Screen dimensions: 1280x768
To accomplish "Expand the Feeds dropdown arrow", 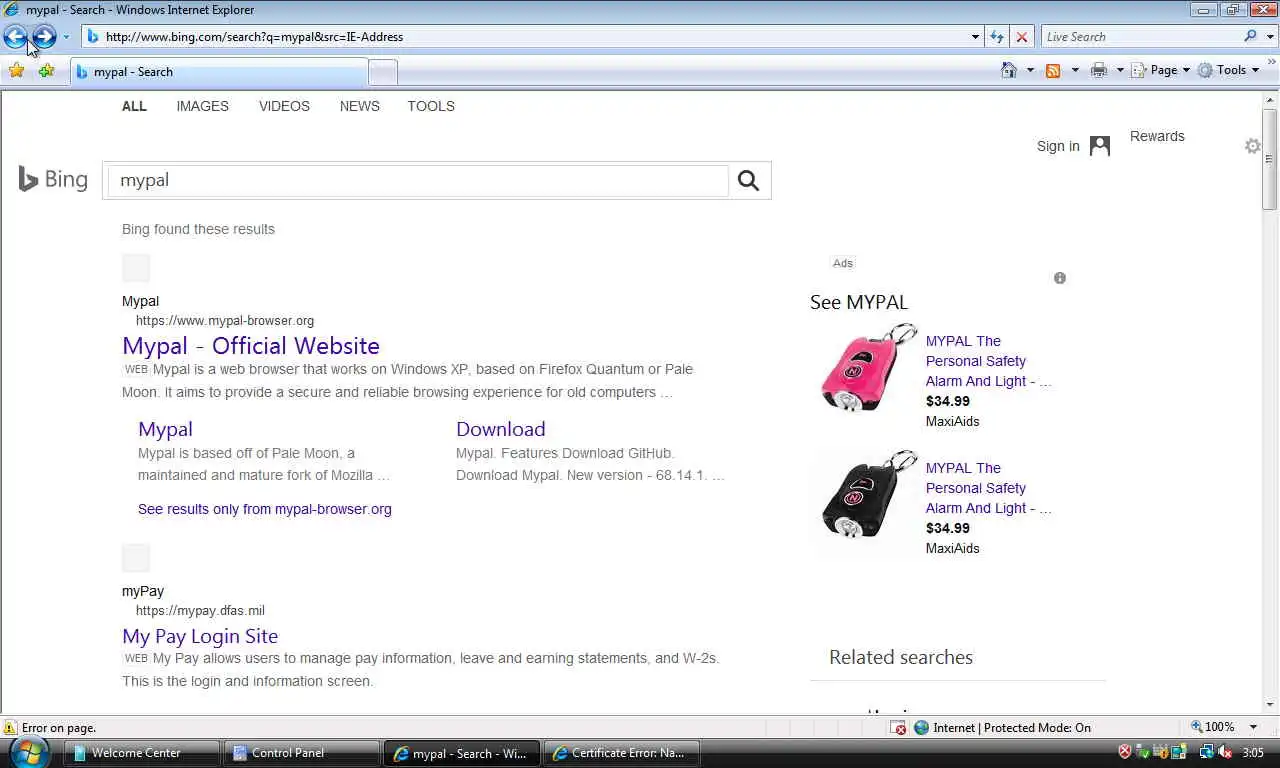I will point(1075,70).
